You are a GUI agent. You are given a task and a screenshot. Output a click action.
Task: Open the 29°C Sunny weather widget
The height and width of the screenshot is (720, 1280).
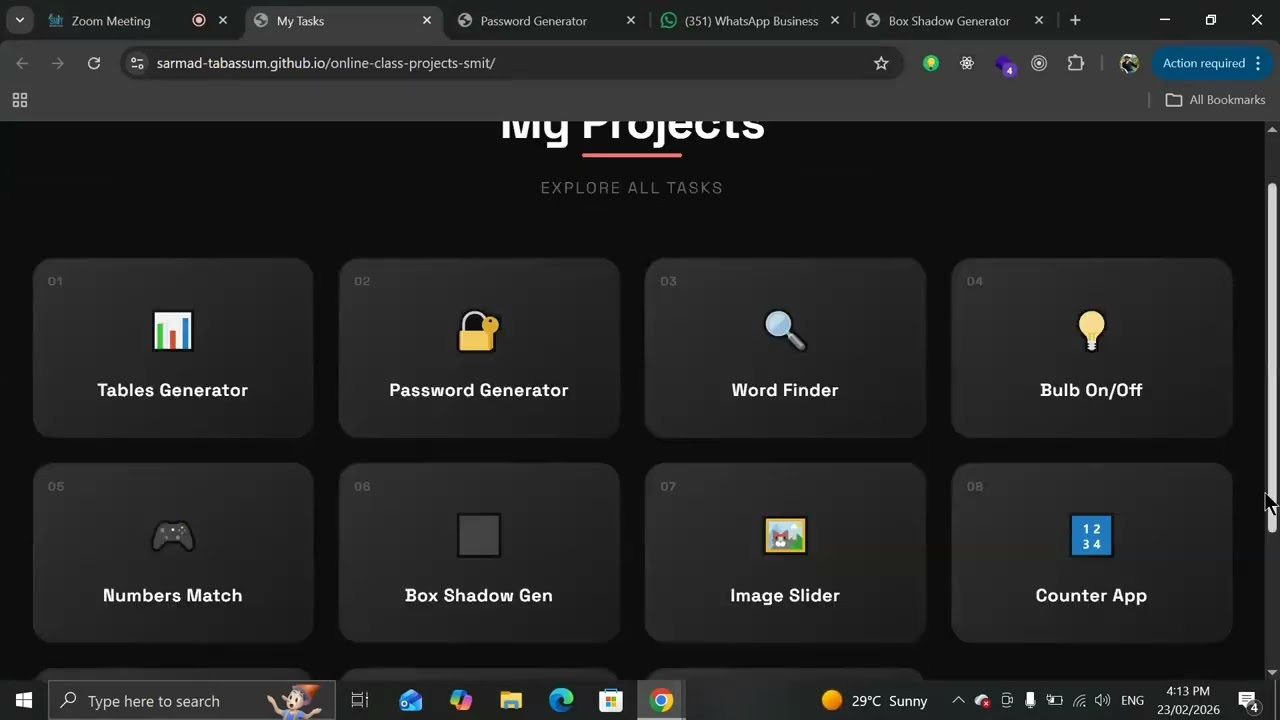(x=875, y=700)
